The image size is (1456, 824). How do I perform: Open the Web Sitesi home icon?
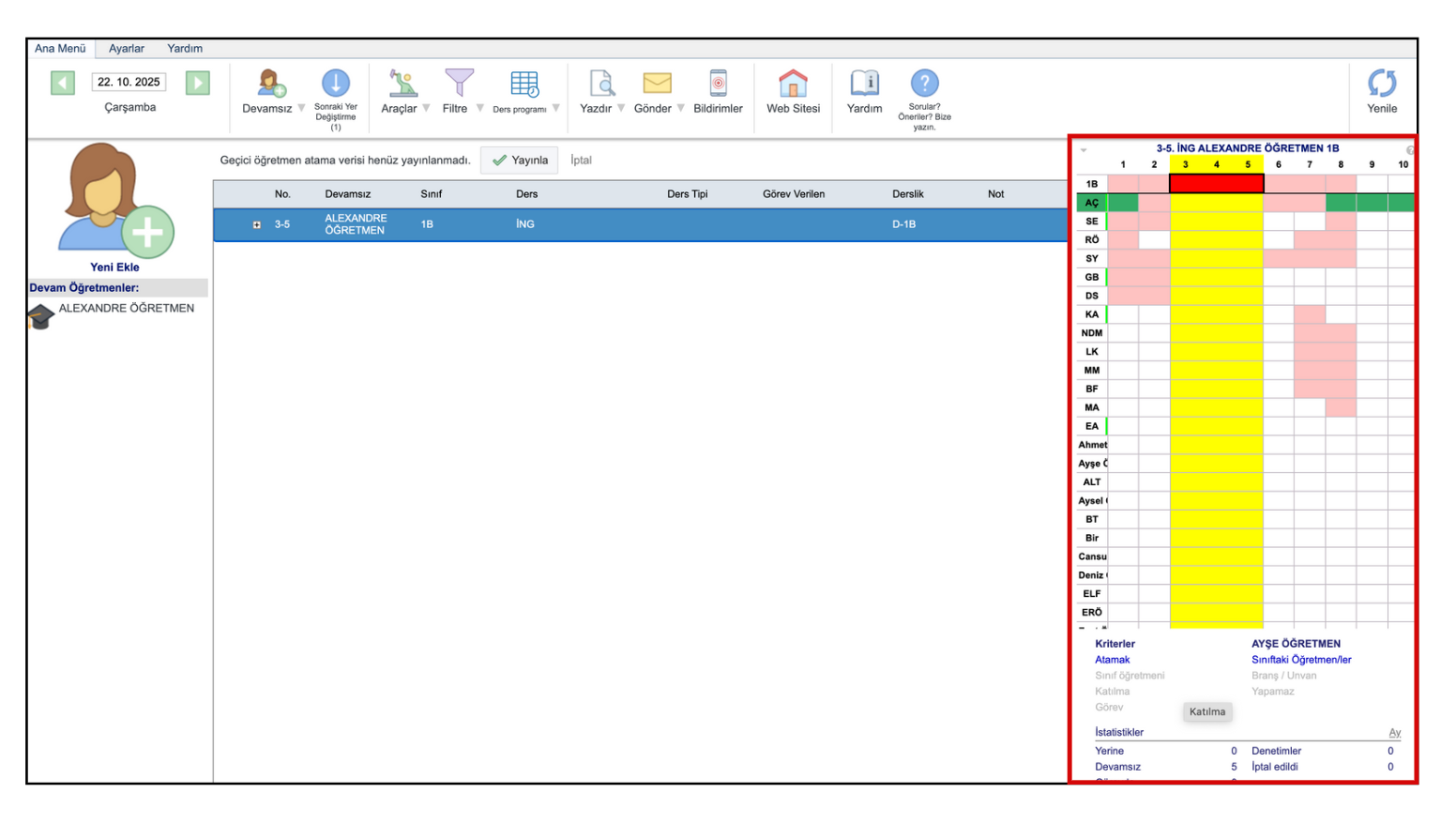pyautogui.click(x=793, y=84)
